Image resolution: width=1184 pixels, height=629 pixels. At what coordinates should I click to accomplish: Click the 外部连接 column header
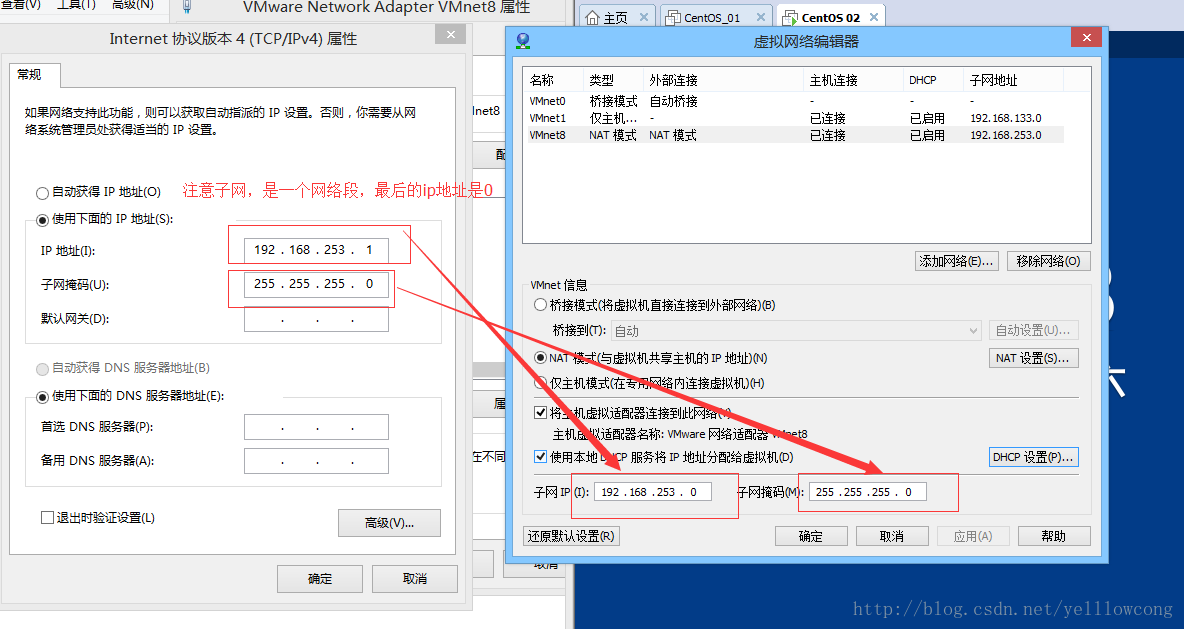click(723, 80)
